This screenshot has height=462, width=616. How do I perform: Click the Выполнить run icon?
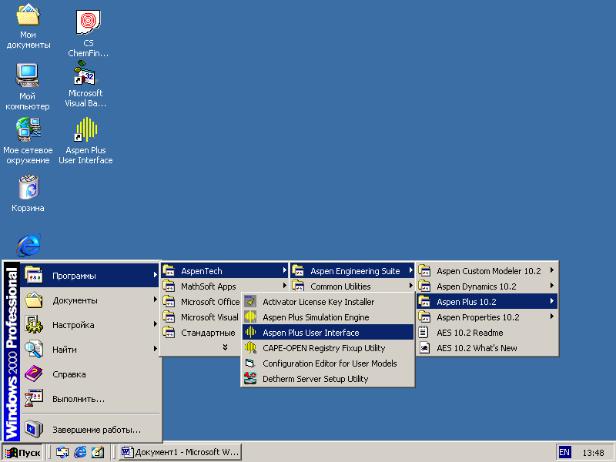pos(34,398)
